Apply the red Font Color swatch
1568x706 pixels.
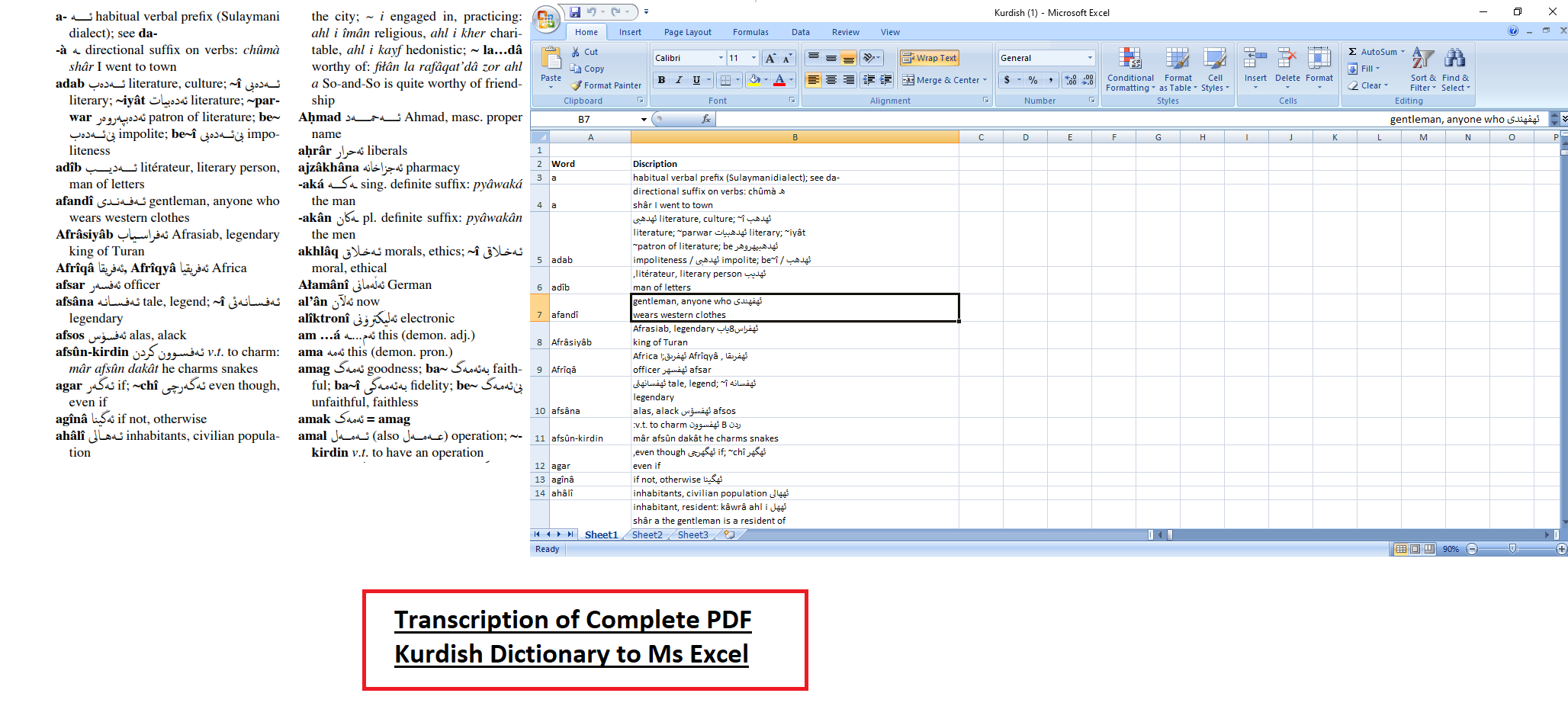[779, 80]
